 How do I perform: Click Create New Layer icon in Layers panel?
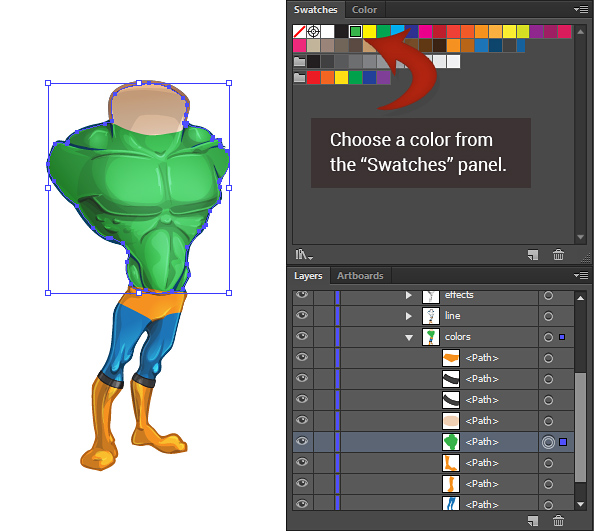click(x=533, y=521)
